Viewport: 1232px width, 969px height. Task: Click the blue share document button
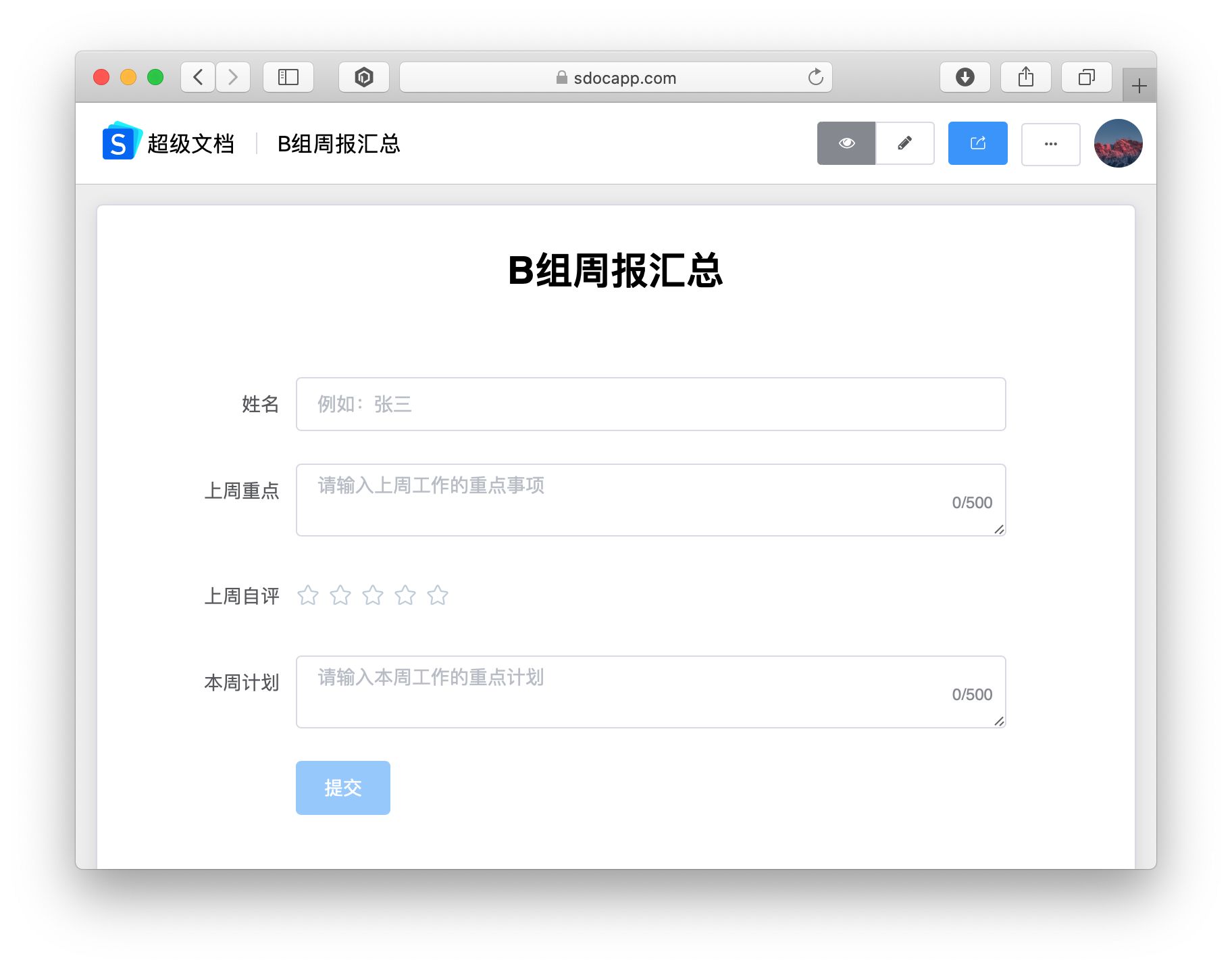click(x=978, y=143)
